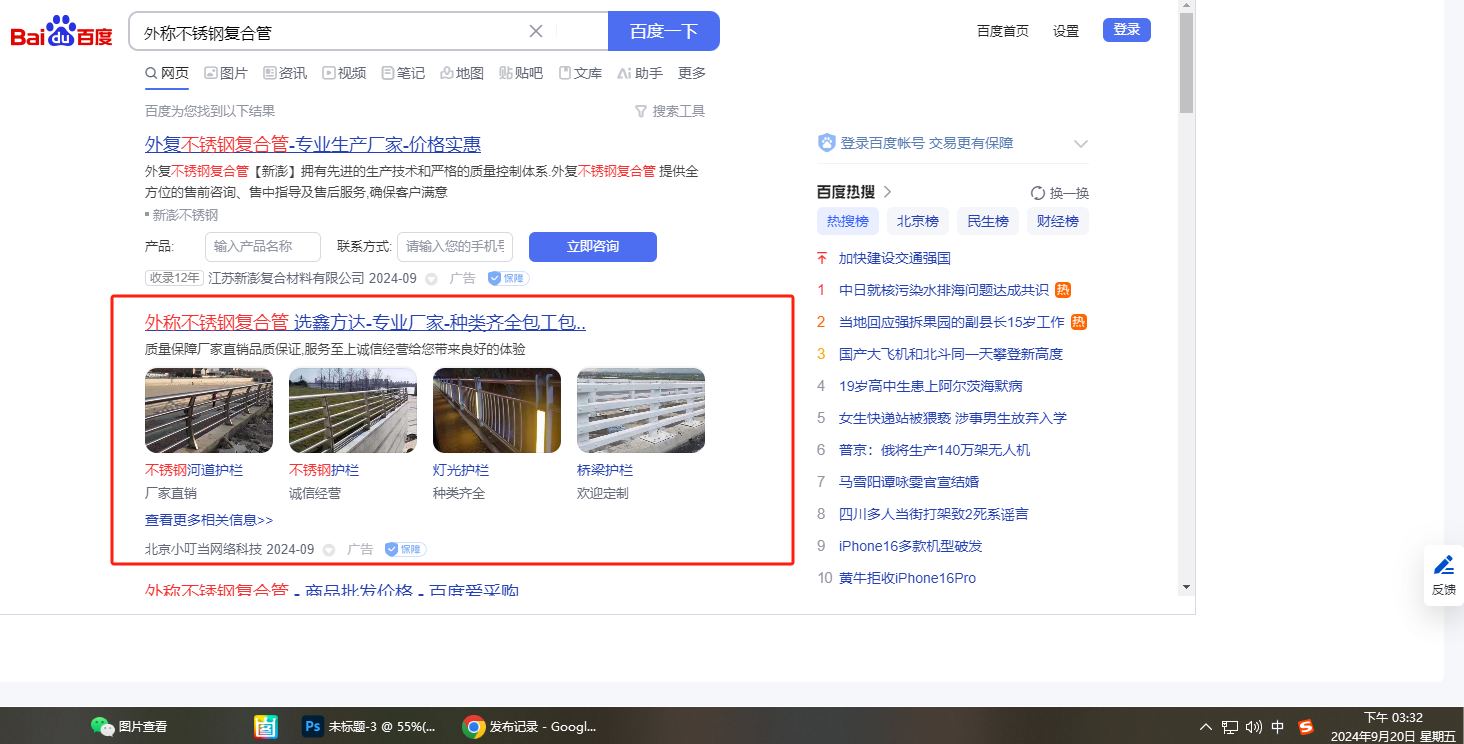
Task: Open the volume control in system tray
Action: (1254, 727)
